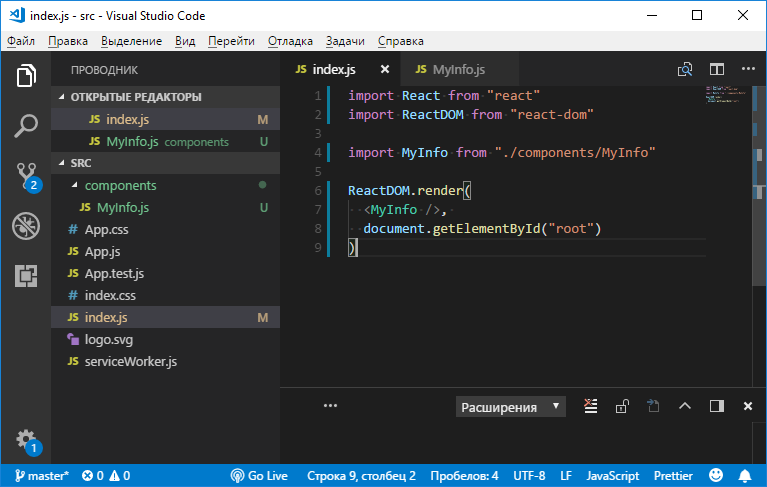Viewport: 767px width, 487px height.
Task: Close the bottom panel
Action: coord(748,406)
